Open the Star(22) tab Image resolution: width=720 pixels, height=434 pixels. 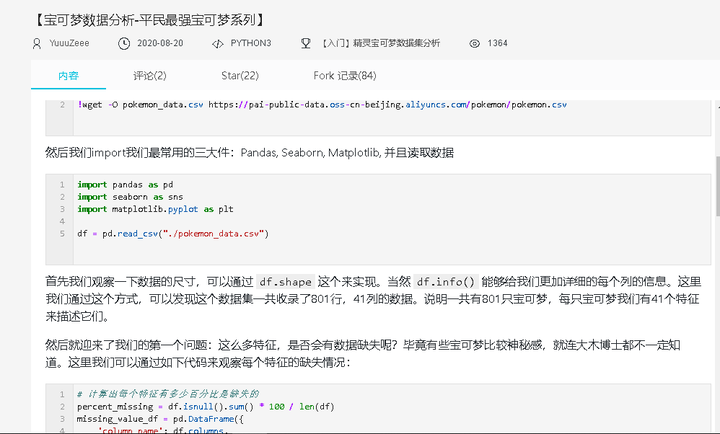[240, 76]
